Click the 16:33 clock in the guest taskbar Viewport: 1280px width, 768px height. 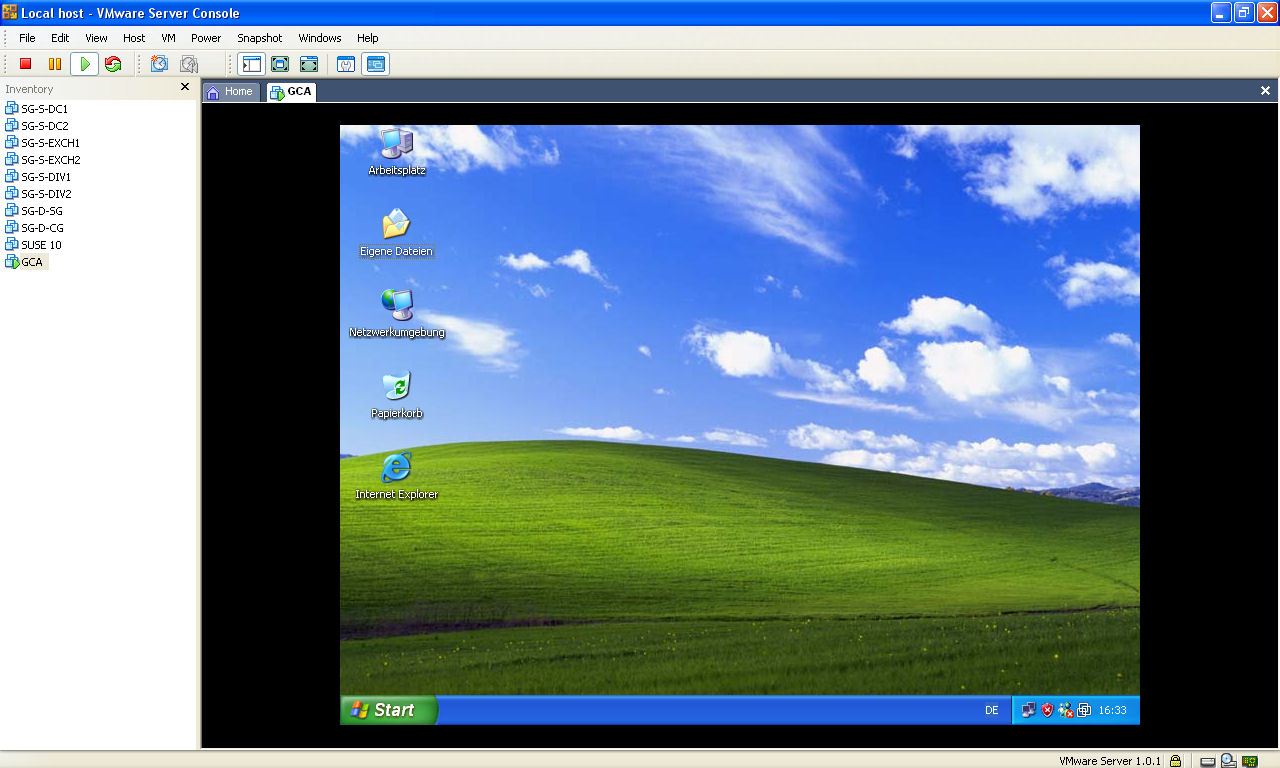click(1112, 710)
